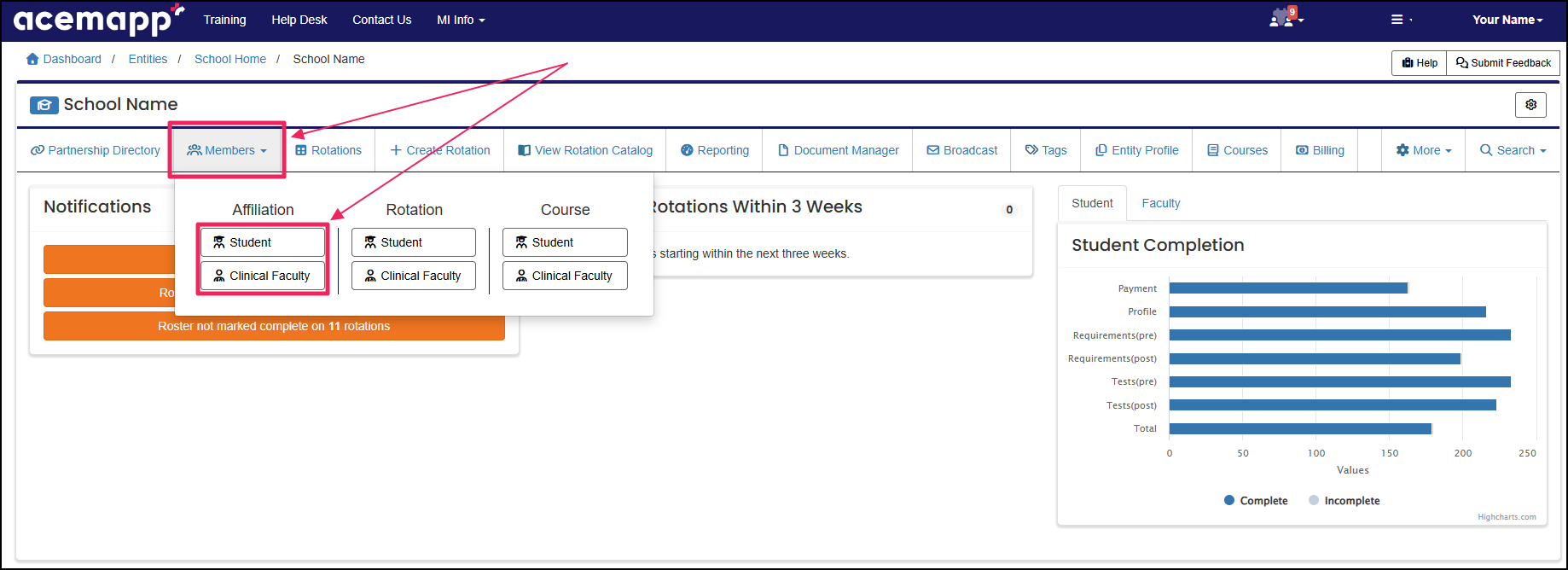Click the Partnership Directory link icon
Viewport: 1568px width, 570px height.
(x=38, y=150)
